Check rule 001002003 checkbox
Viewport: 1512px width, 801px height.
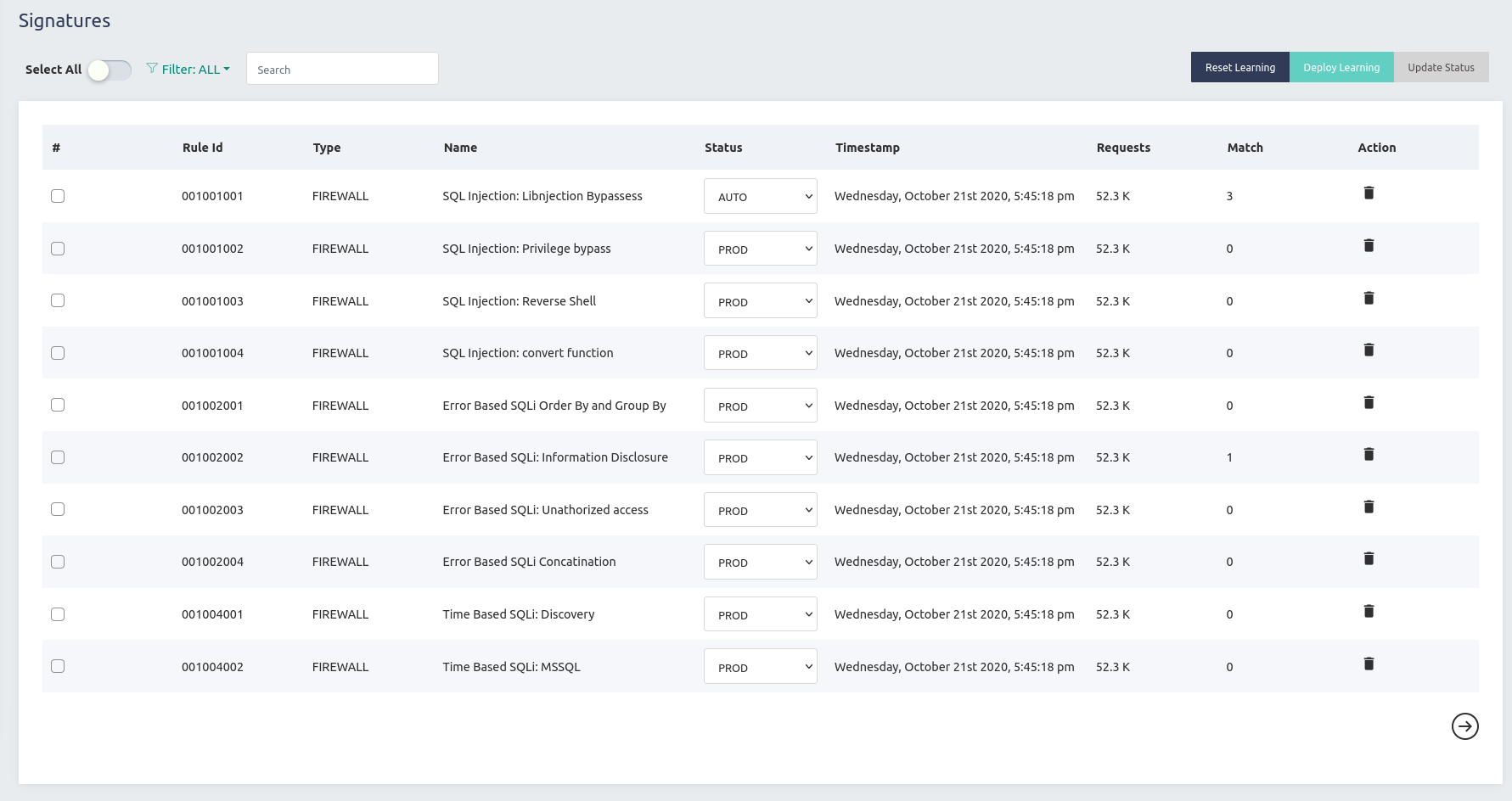58,509
